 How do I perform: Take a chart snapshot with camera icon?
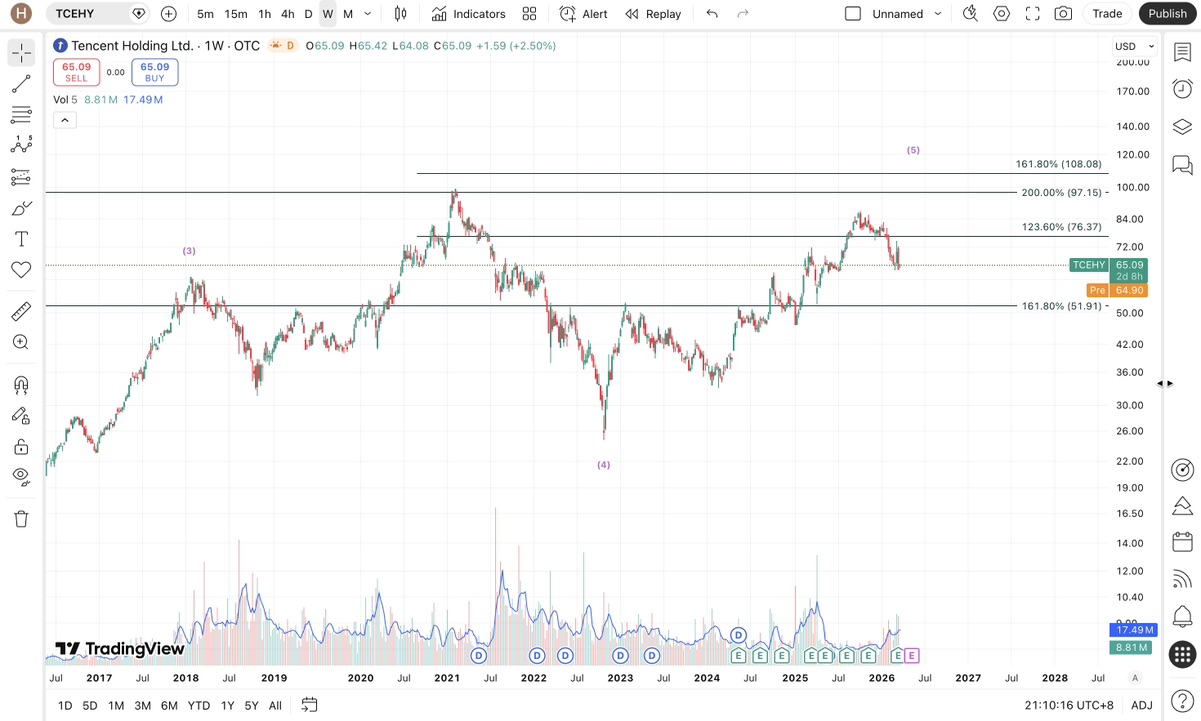1063,14
